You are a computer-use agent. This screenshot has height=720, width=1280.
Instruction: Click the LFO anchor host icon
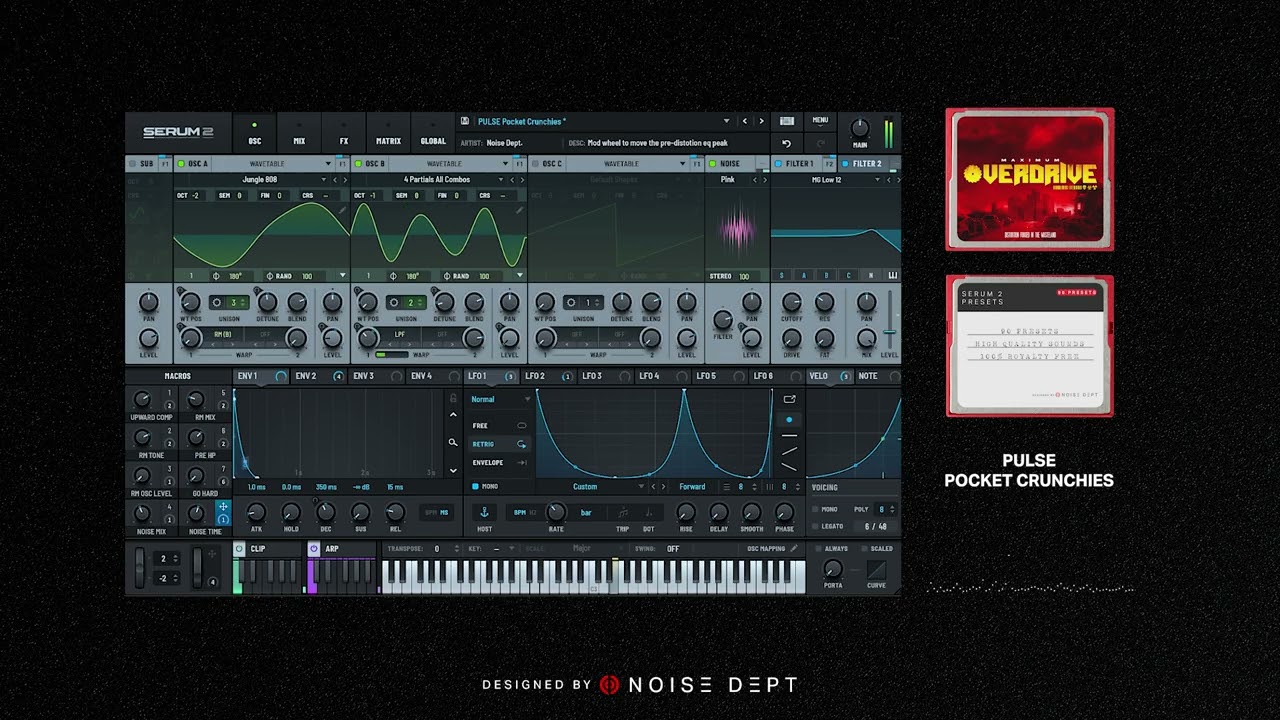pos(485,512)
